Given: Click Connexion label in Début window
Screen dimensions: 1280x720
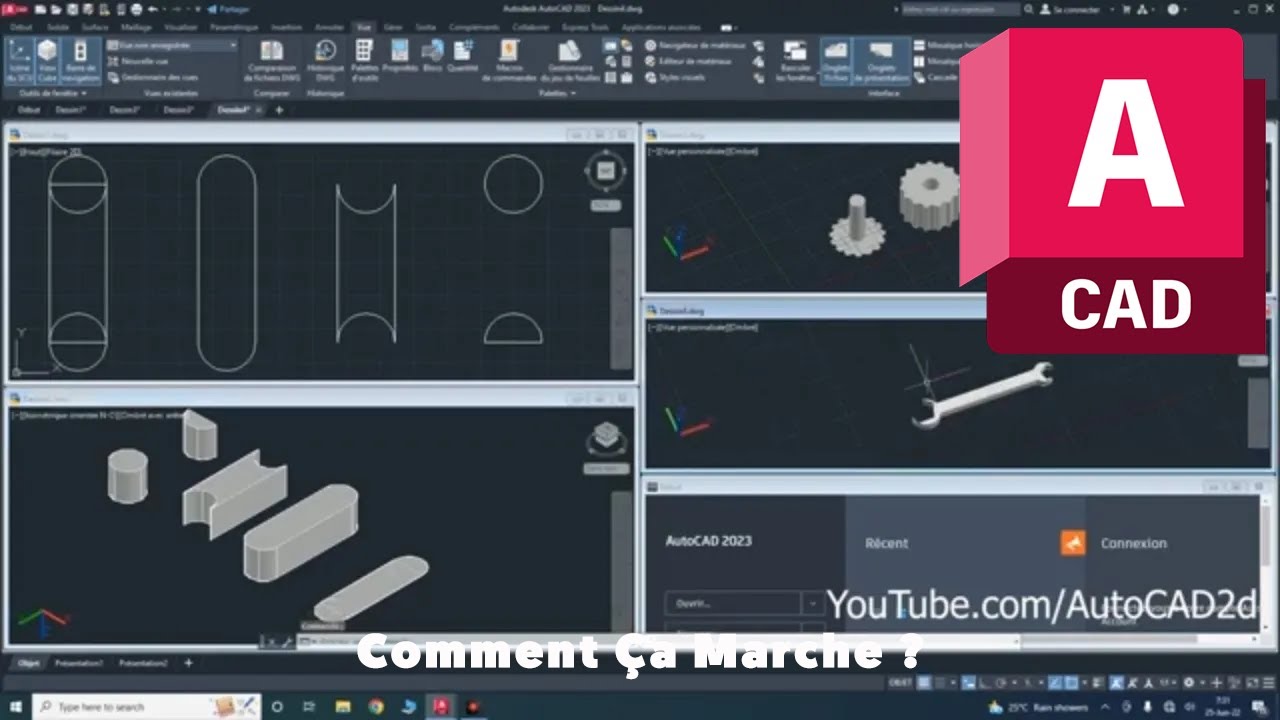Looking at the screenshot, I should [1134, 543].
